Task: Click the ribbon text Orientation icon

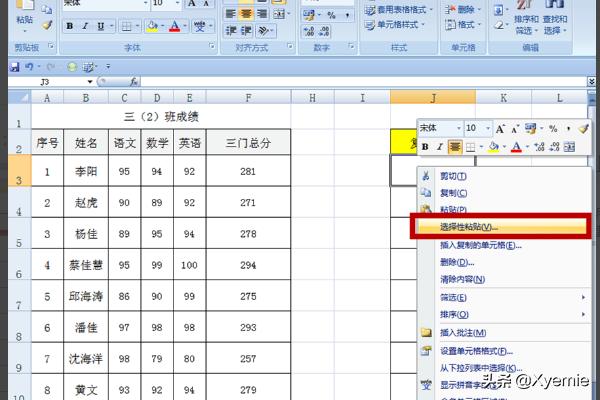Action: (x=263, y=31)
